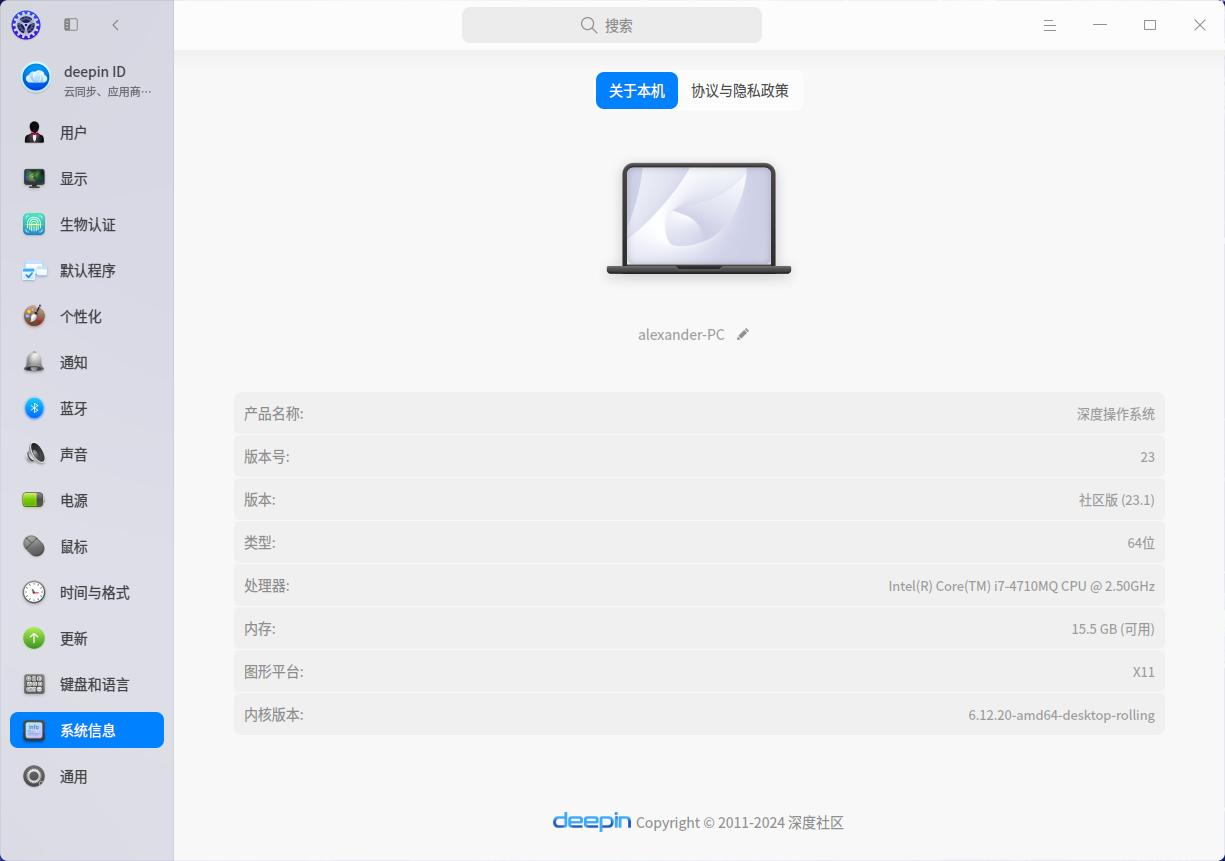
Task: Open the 用户 settings label
Action: 73,132
